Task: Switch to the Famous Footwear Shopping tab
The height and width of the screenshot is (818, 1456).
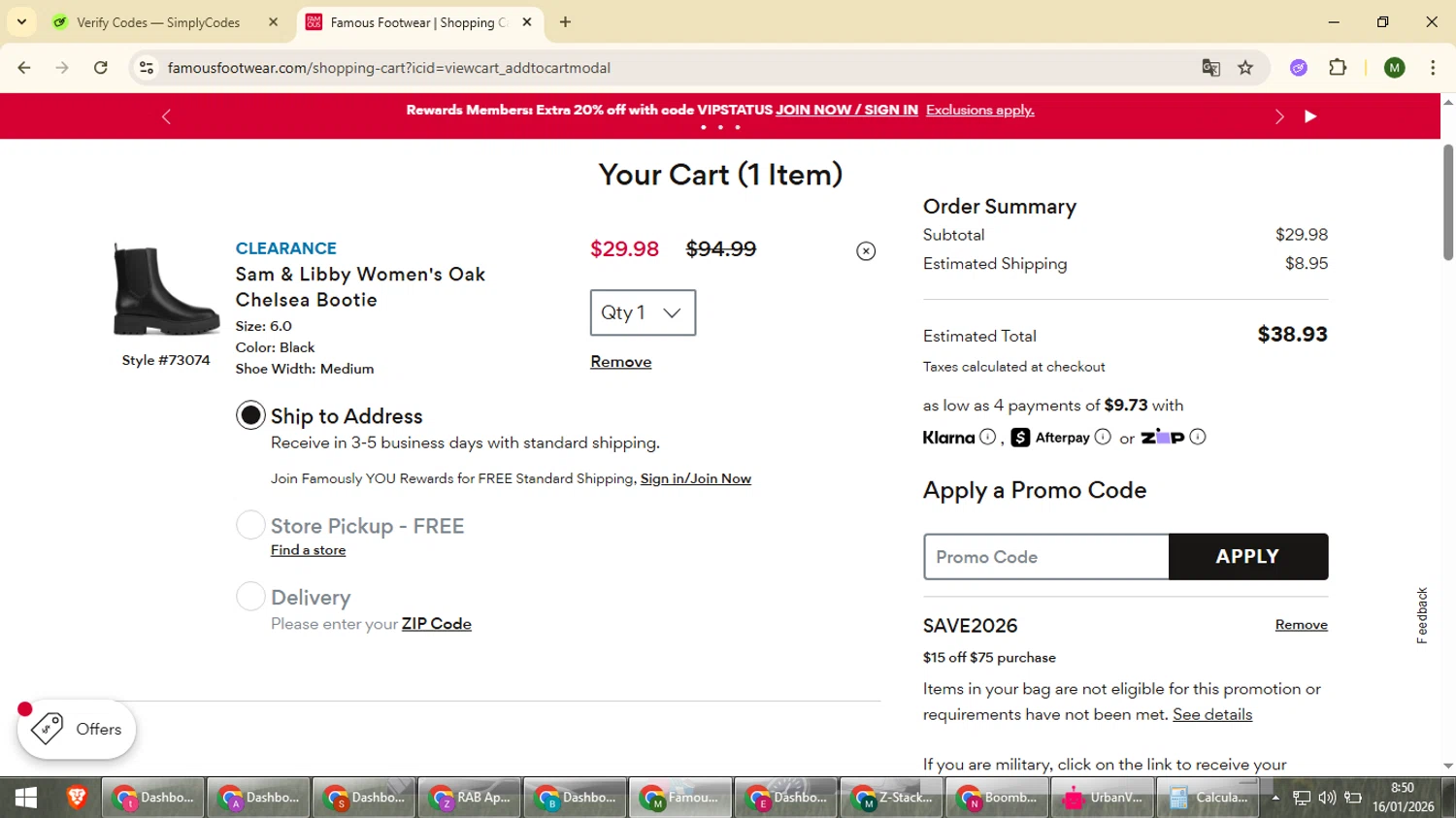Action: pos(418,22)
